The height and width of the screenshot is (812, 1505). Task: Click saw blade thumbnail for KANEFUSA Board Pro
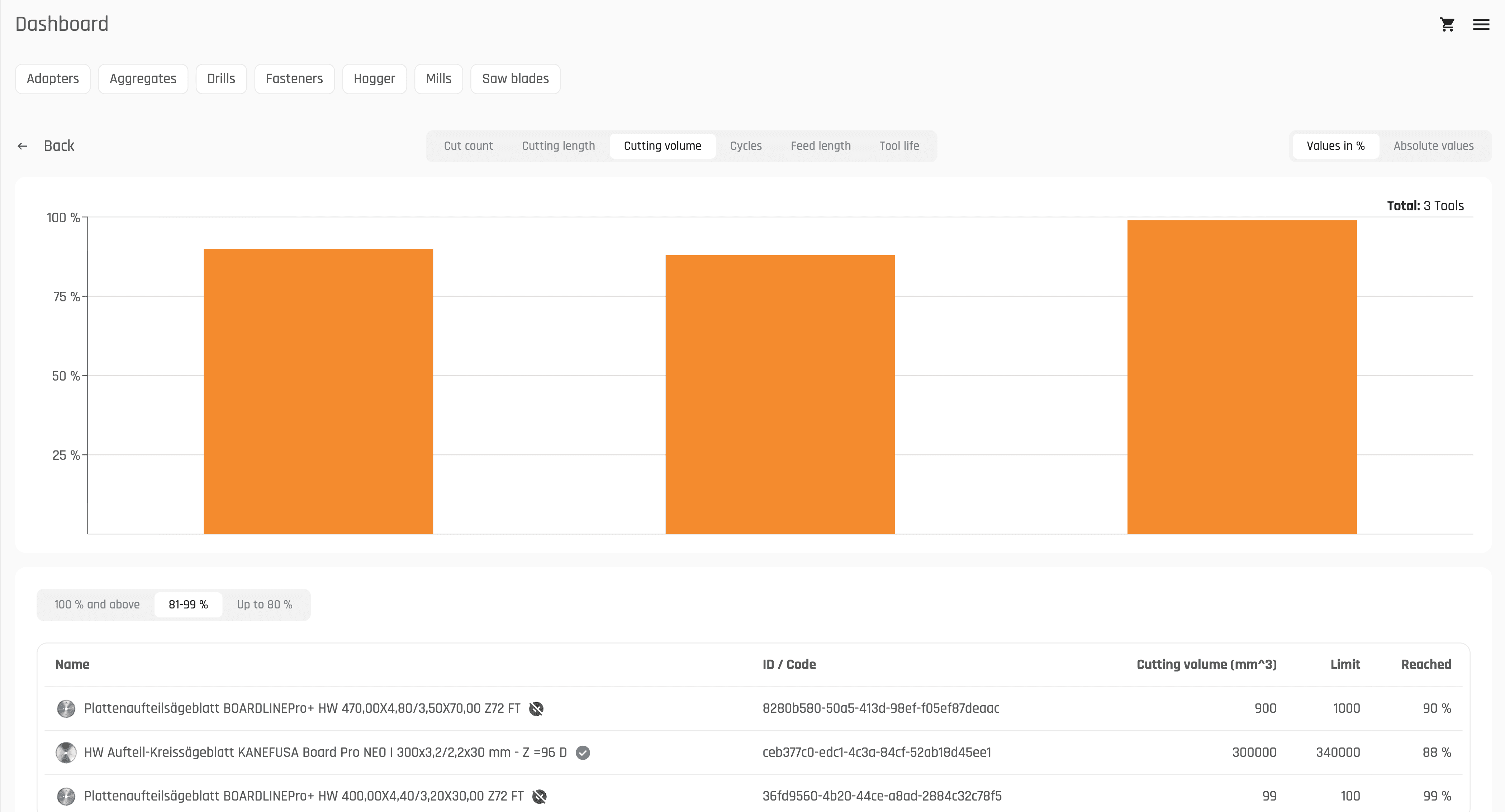click(66, 753)
